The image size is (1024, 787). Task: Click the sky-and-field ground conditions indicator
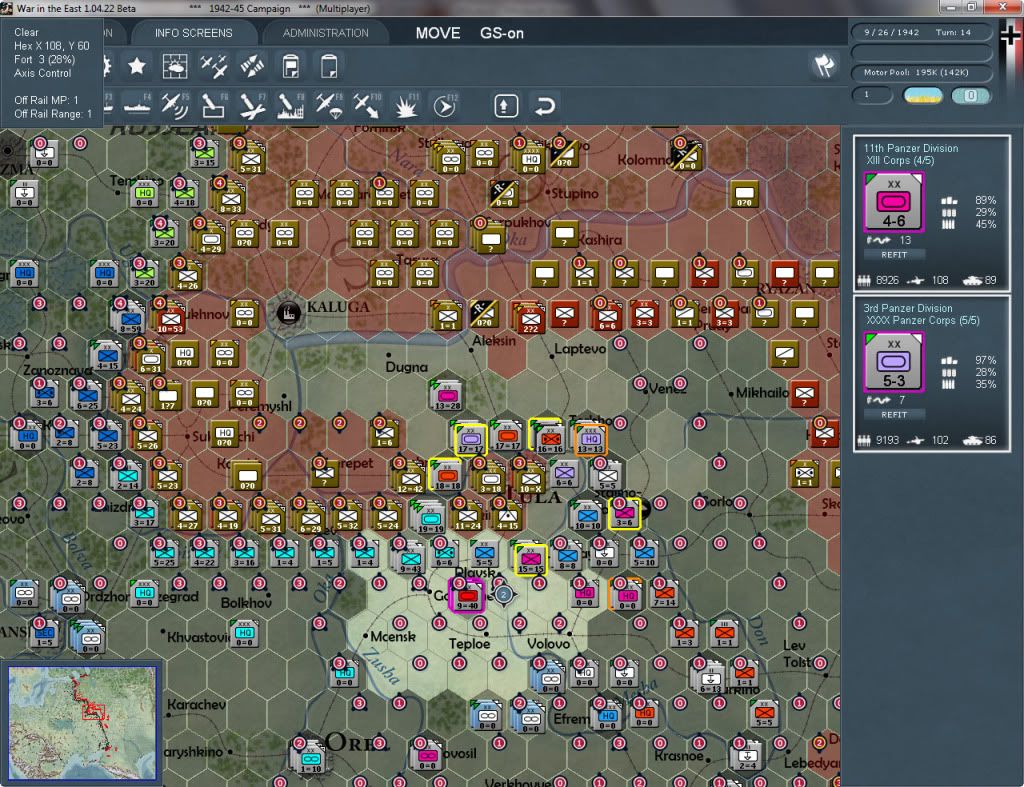point(922,95)
